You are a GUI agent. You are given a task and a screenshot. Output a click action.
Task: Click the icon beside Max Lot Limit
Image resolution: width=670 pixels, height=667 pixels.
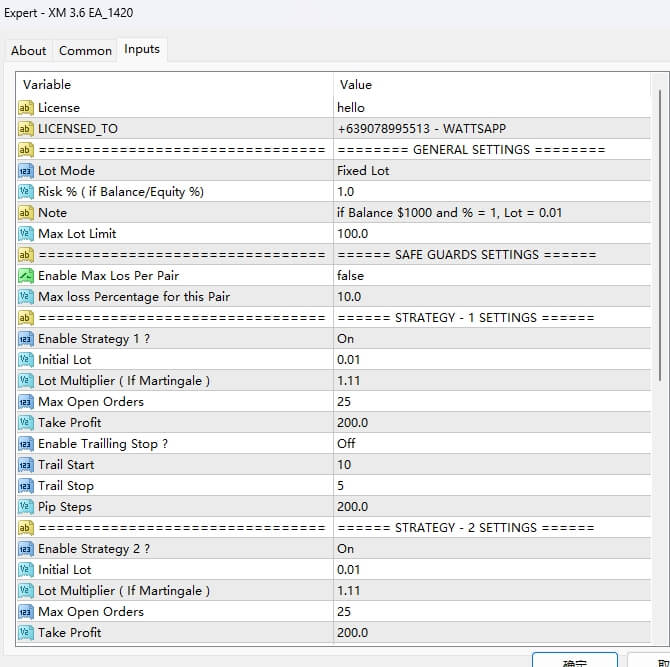26,234
